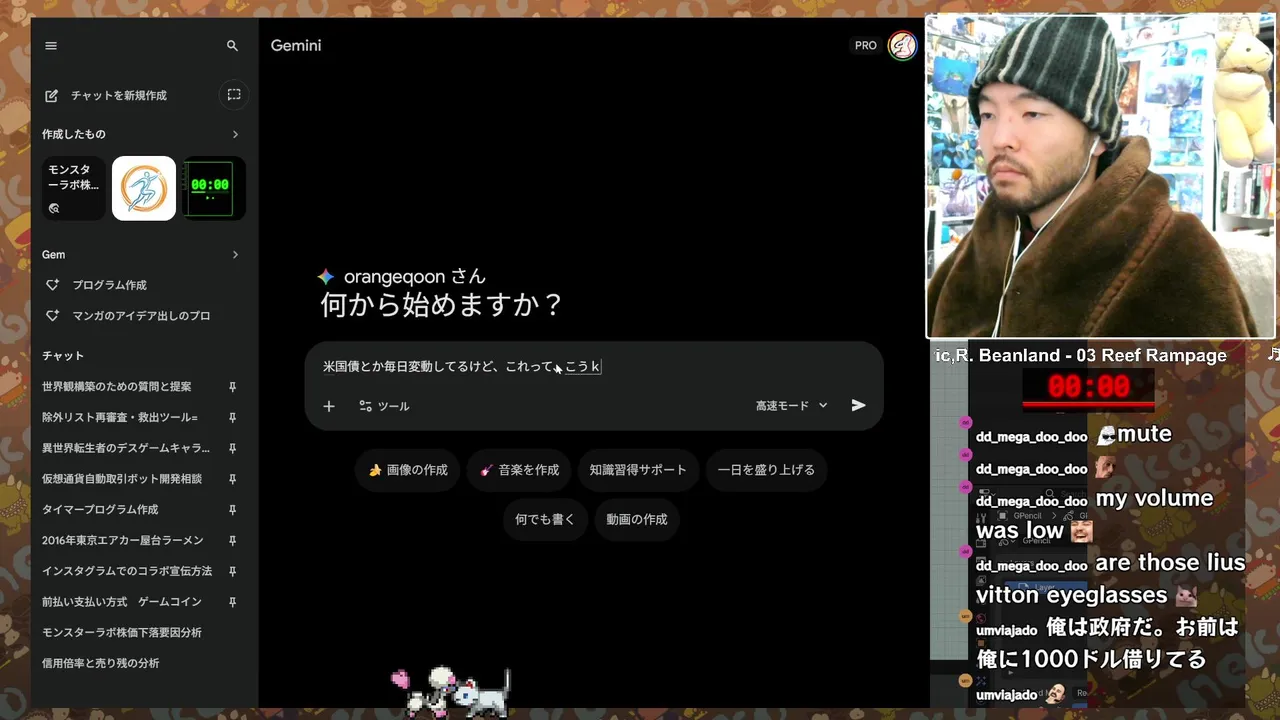Viewport: 1280px width, 720px height.
Task: Open モンスターラボ株 creation card
Action: tap(74, 188)
